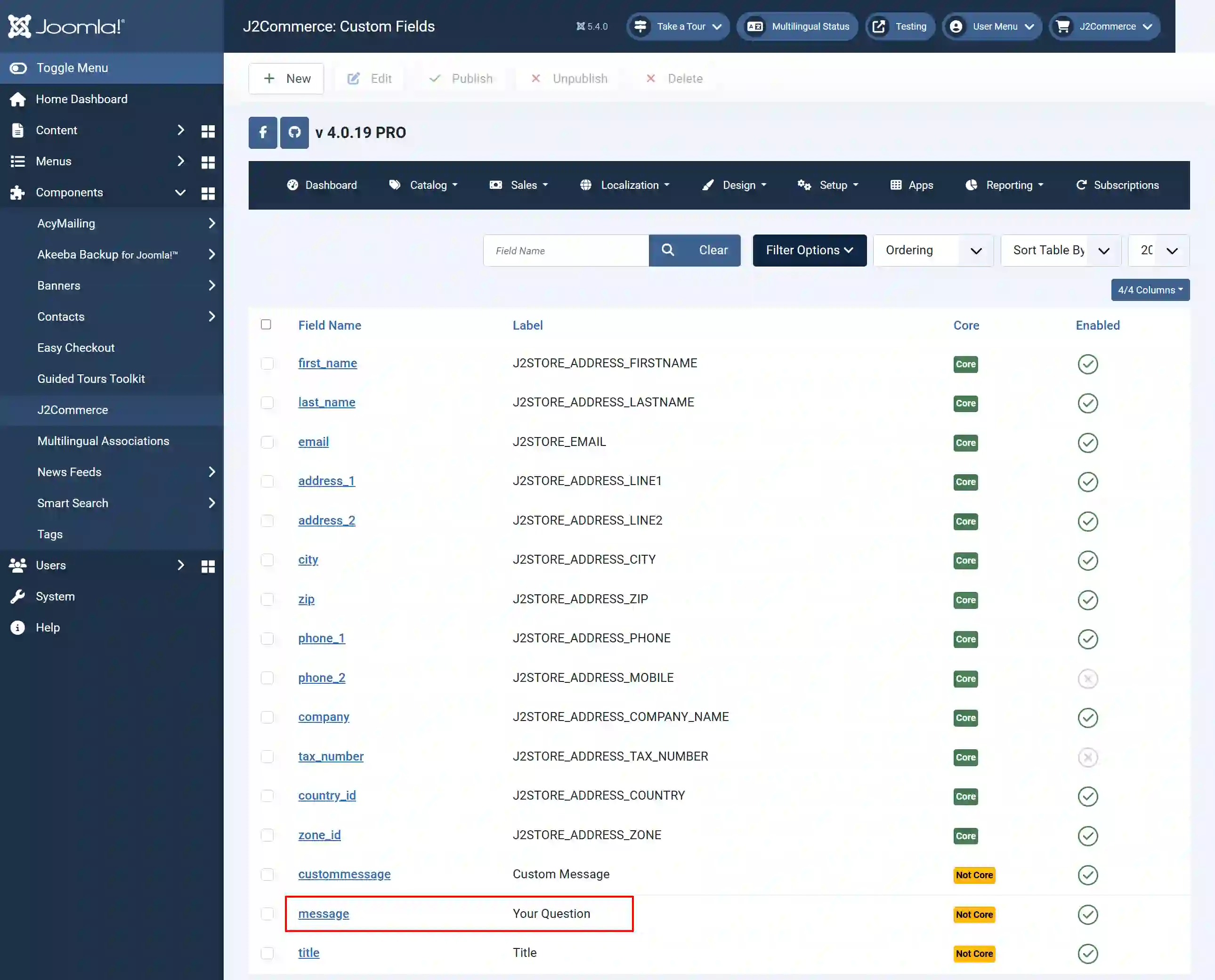Click the Joomla version 5.4.0 indicator
The width and height of the screenshot is (1215, 980).
[591, 26]
